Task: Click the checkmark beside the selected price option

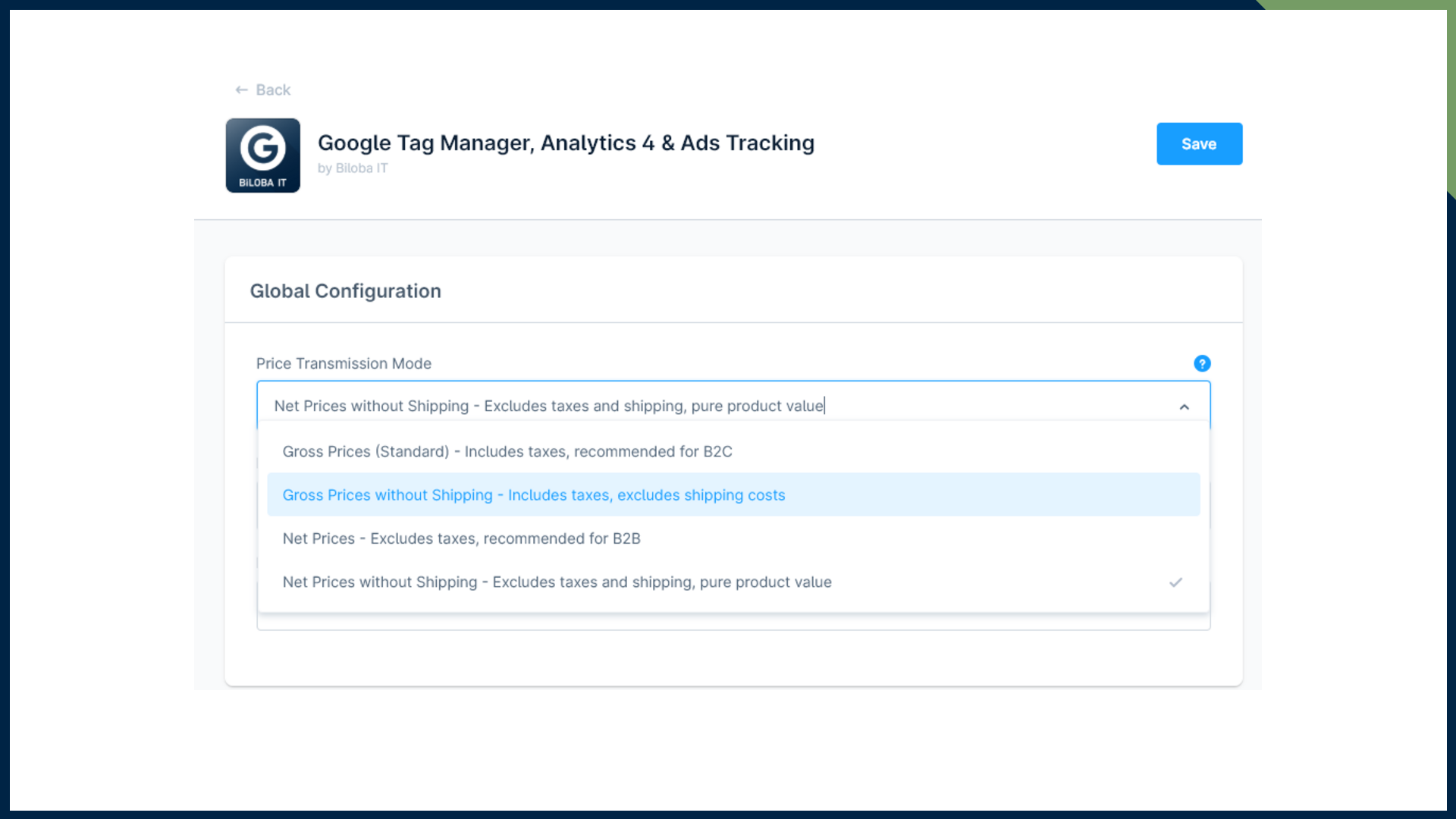Action: click(1175, 582)
